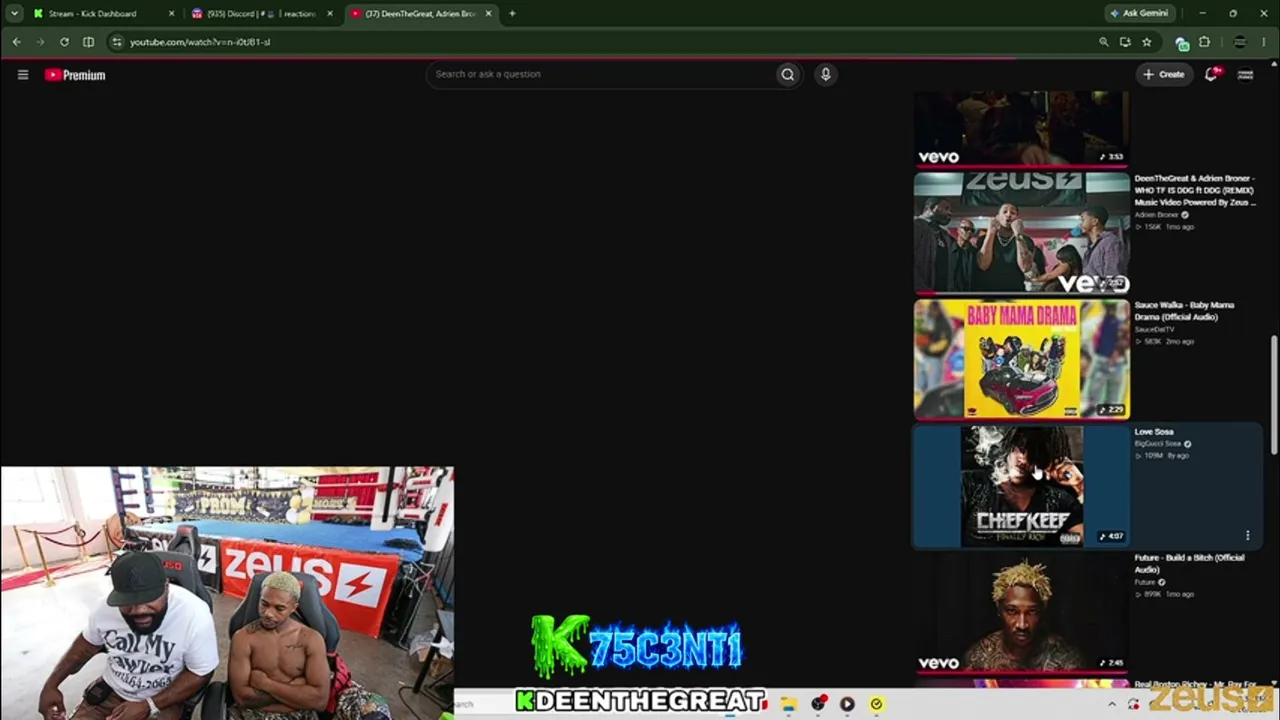Open the Baby Mama Drama thumbnail
The height and width of the screenshot is (720, 1280).
tap(1021, 359)
